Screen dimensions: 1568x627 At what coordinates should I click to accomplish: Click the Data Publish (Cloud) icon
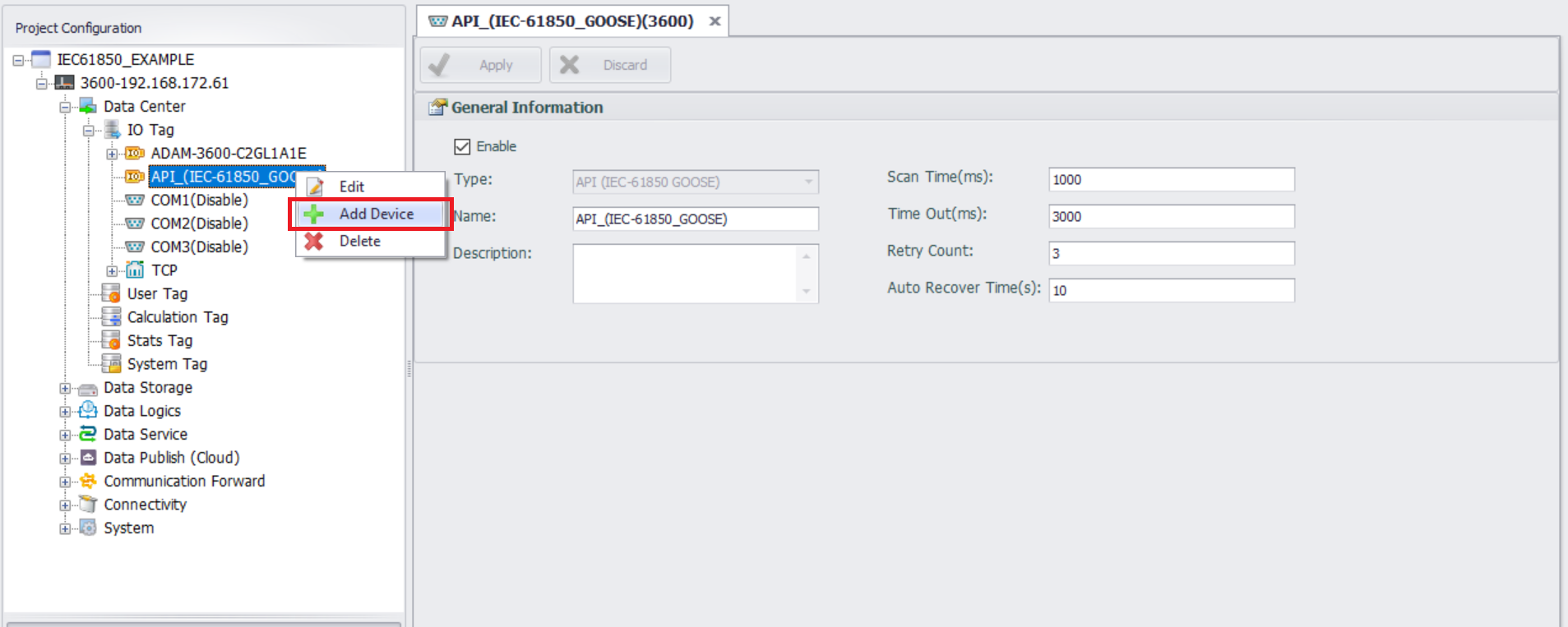click(87, 458)
